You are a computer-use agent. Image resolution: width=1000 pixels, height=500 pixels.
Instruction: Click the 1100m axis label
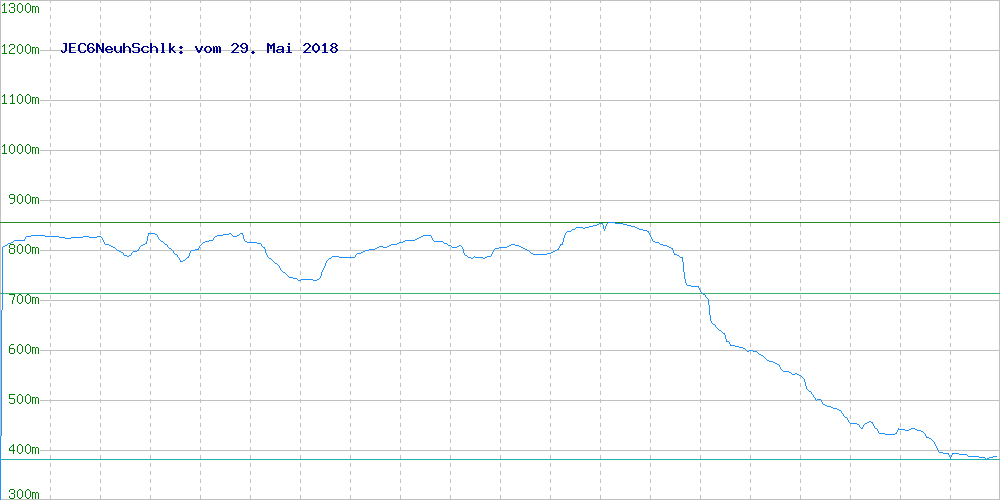20,100
